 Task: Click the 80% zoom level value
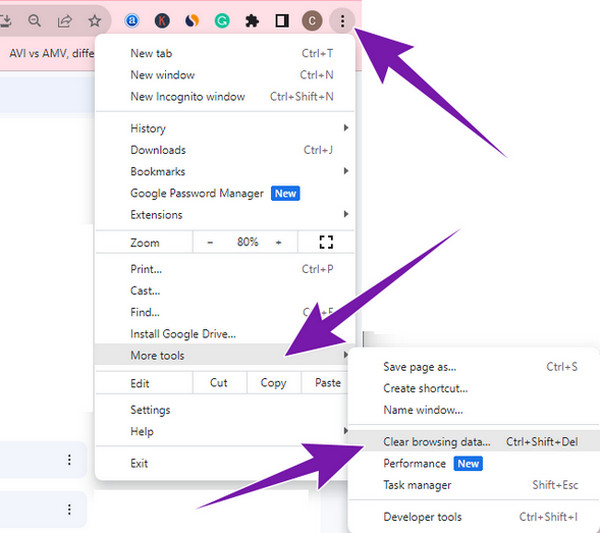click(x=248, y=242)
